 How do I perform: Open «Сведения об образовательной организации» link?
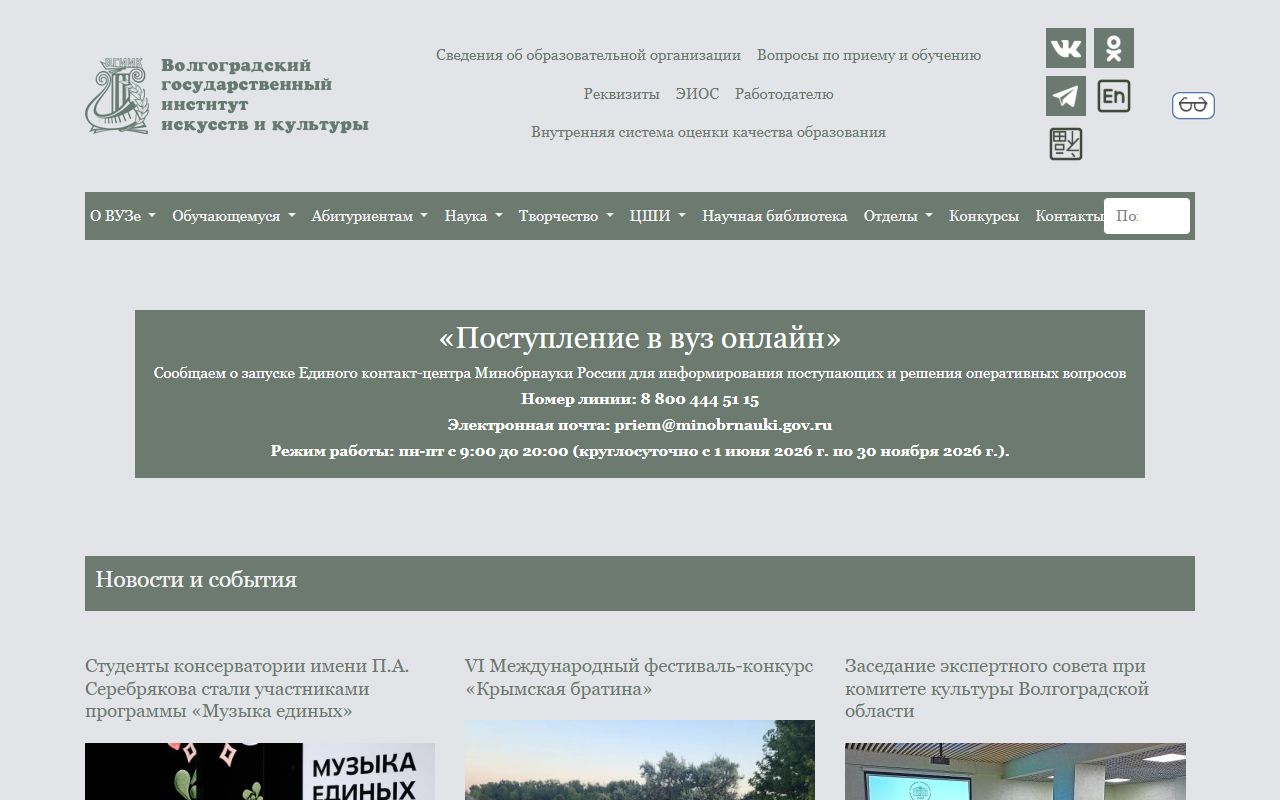pos(588,55)
